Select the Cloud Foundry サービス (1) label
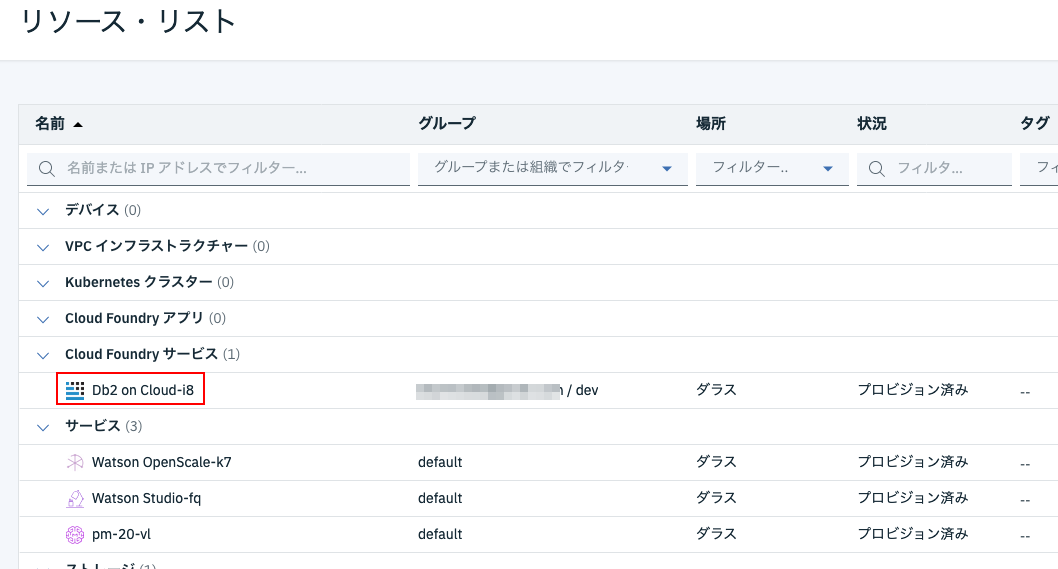This screenshot has width=1058, height=569. (x=152, y=354)
